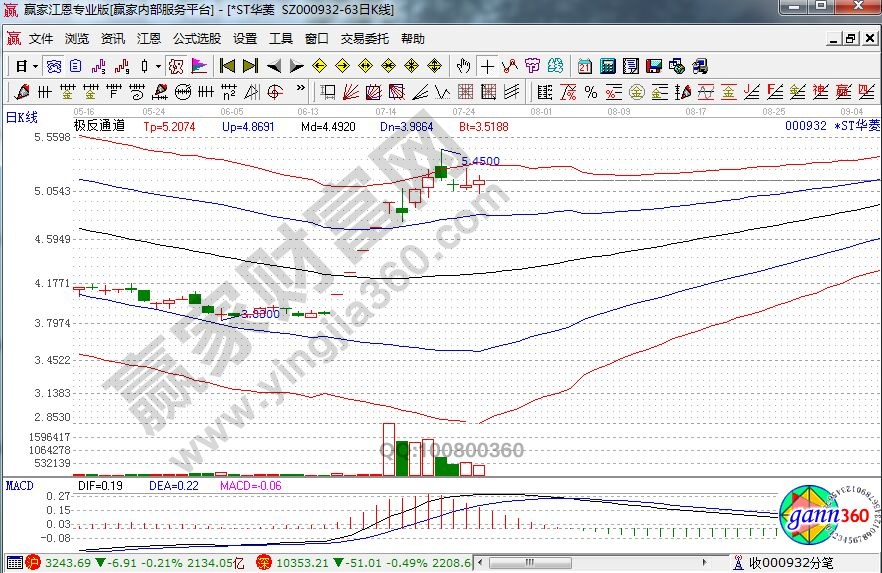Jump to the last K-line bar
The height and width of the screenshot is (573, 882).
click(250, 66)
